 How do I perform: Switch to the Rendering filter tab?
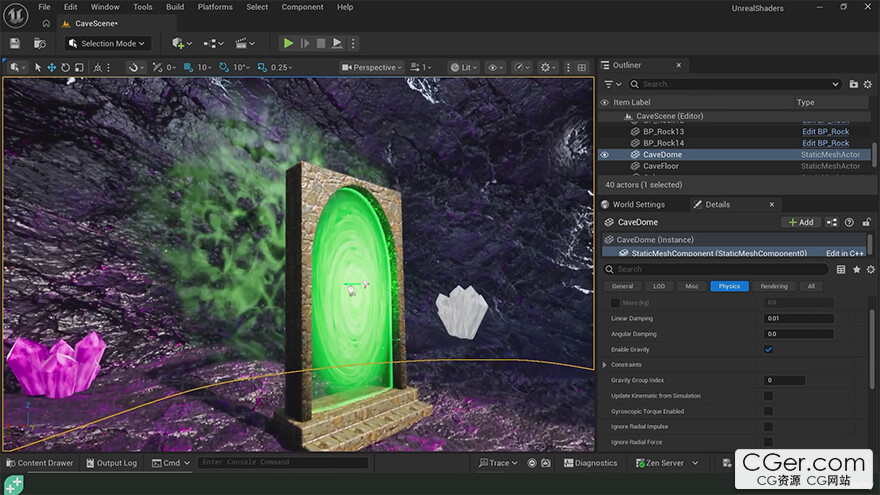[x=774, y=286]
